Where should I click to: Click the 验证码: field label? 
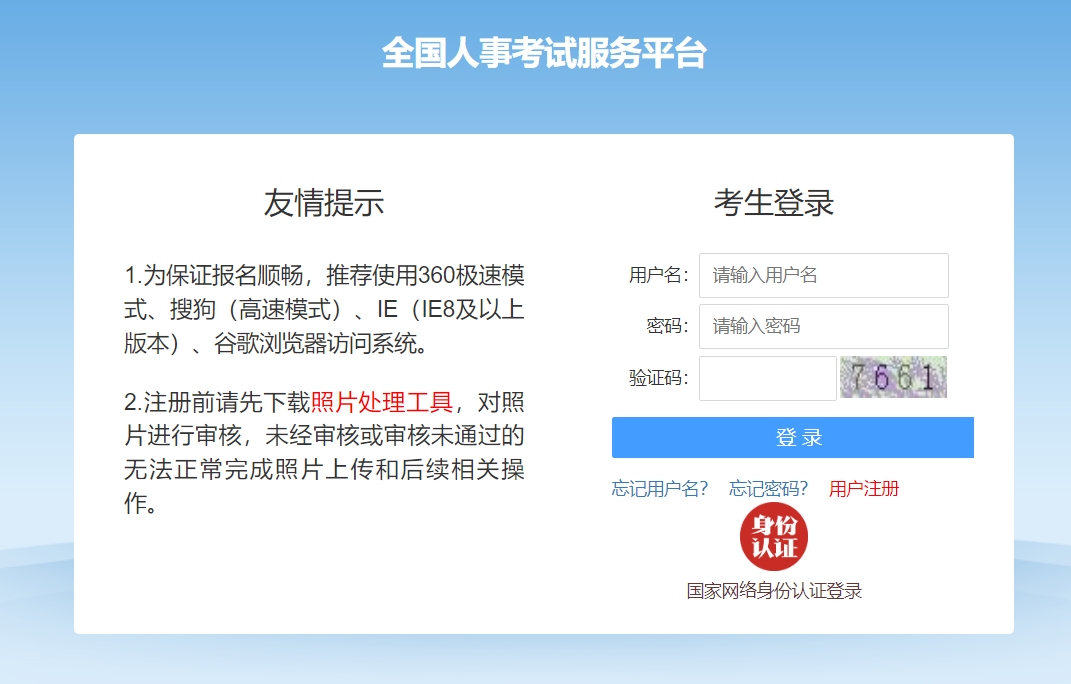(x=658, y=378)
